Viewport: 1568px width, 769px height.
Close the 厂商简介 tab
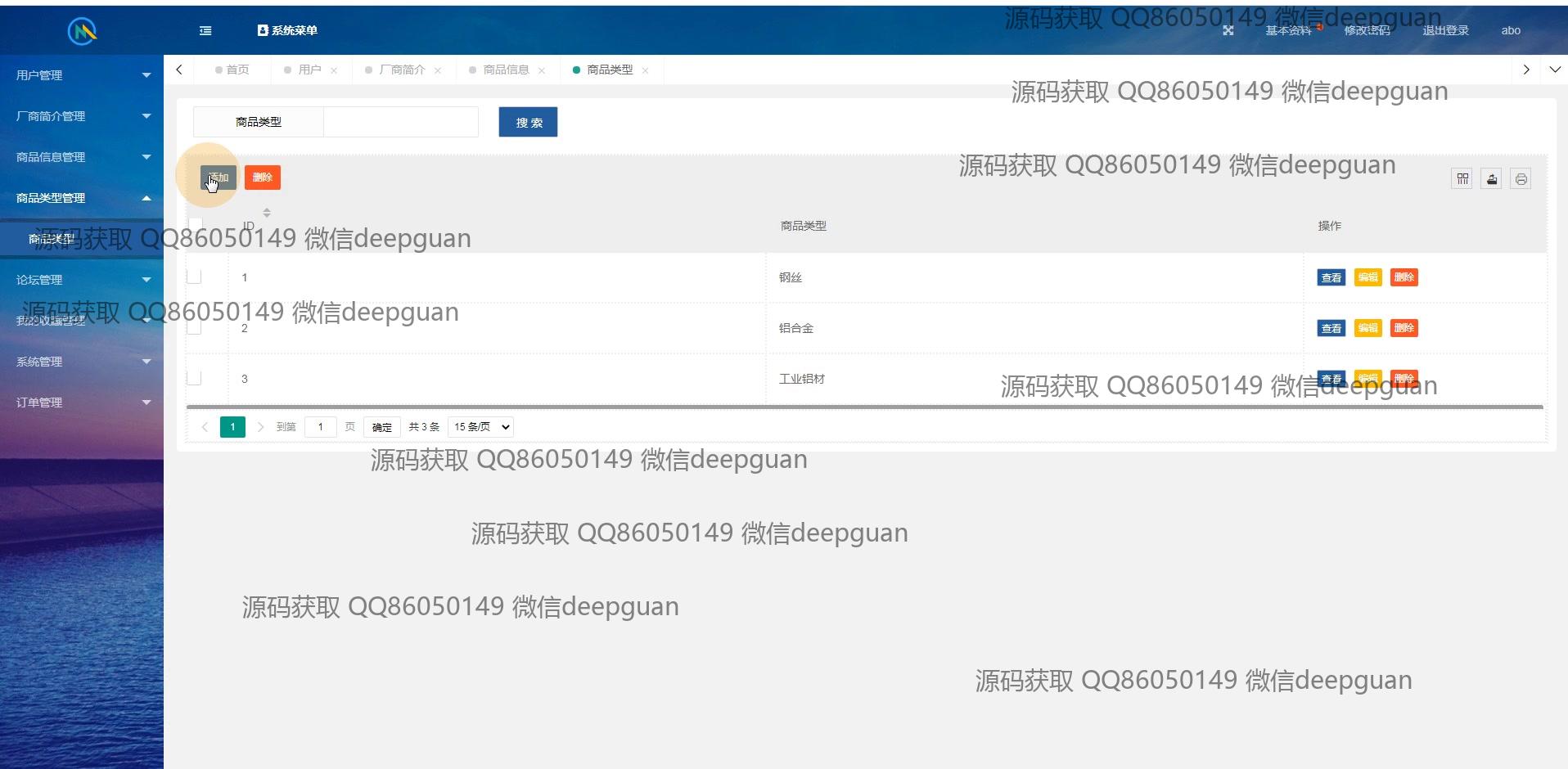pos(438,70)
